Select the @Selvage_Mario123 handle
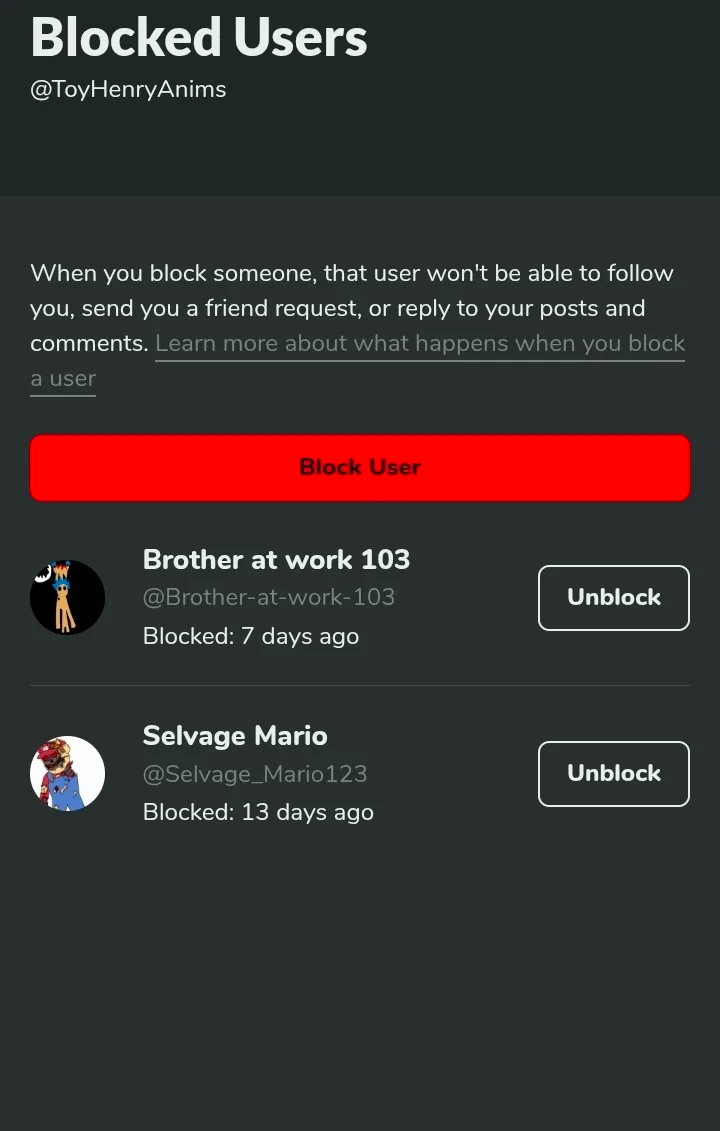Screen dimensions: 720x1131 255,774
